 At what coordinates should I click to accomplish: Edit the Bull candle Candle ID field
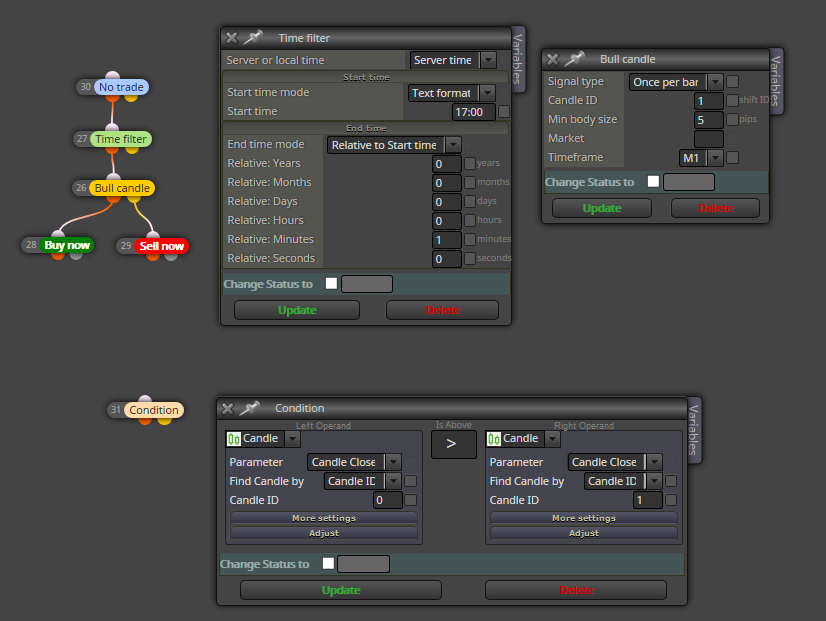click(x=709, y=101)
